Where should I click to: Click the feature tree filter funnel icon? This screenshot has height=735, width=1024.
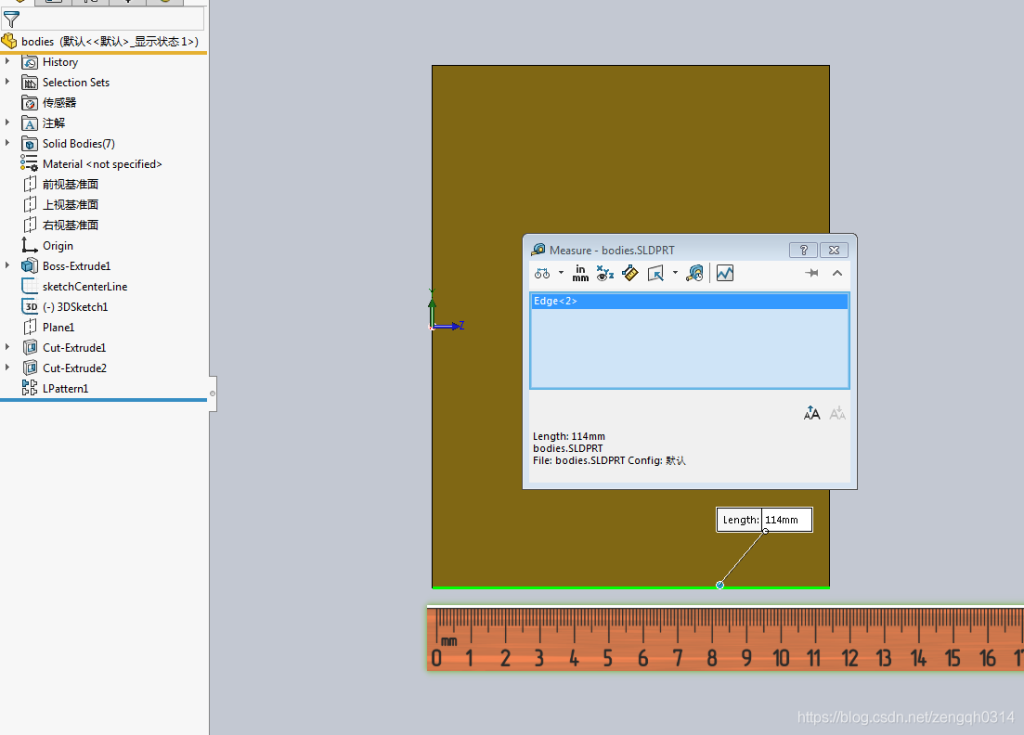tap(12, 20)
